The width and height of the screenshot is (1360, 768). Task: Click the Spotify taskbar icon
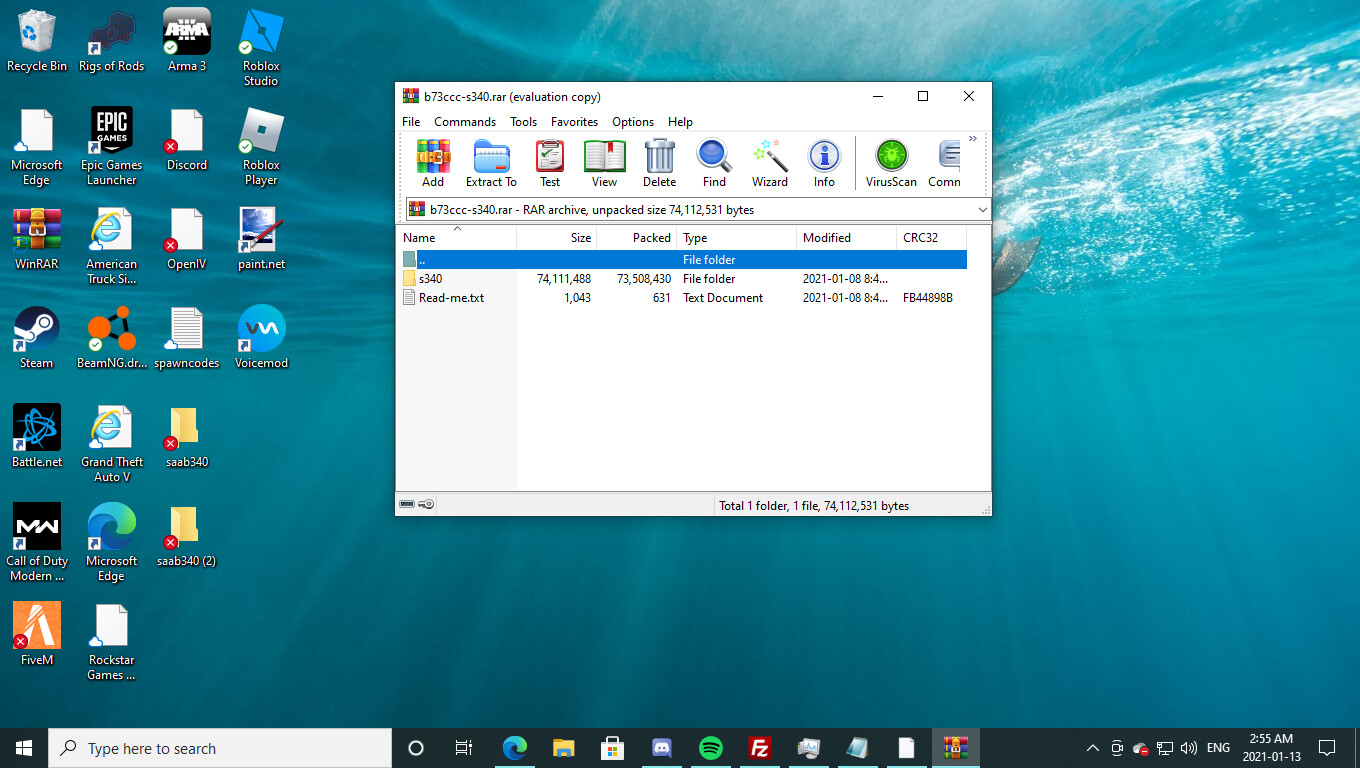(x=711, y=748)
